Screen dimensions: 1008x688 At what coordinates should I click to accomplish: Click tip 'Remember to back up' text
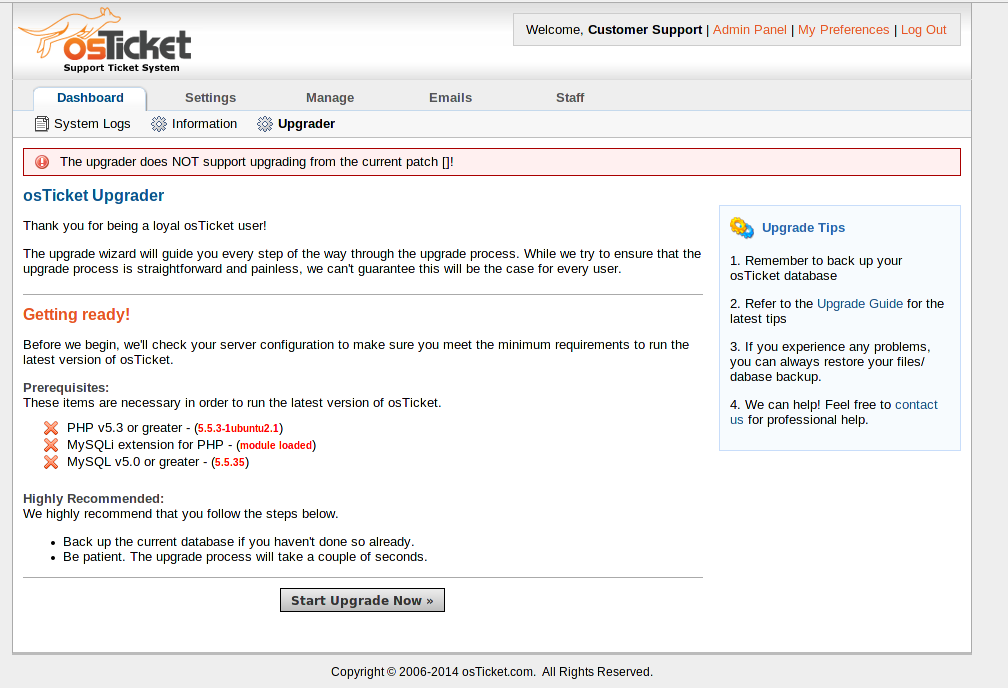pyautogui.click(x=816, y=268)
